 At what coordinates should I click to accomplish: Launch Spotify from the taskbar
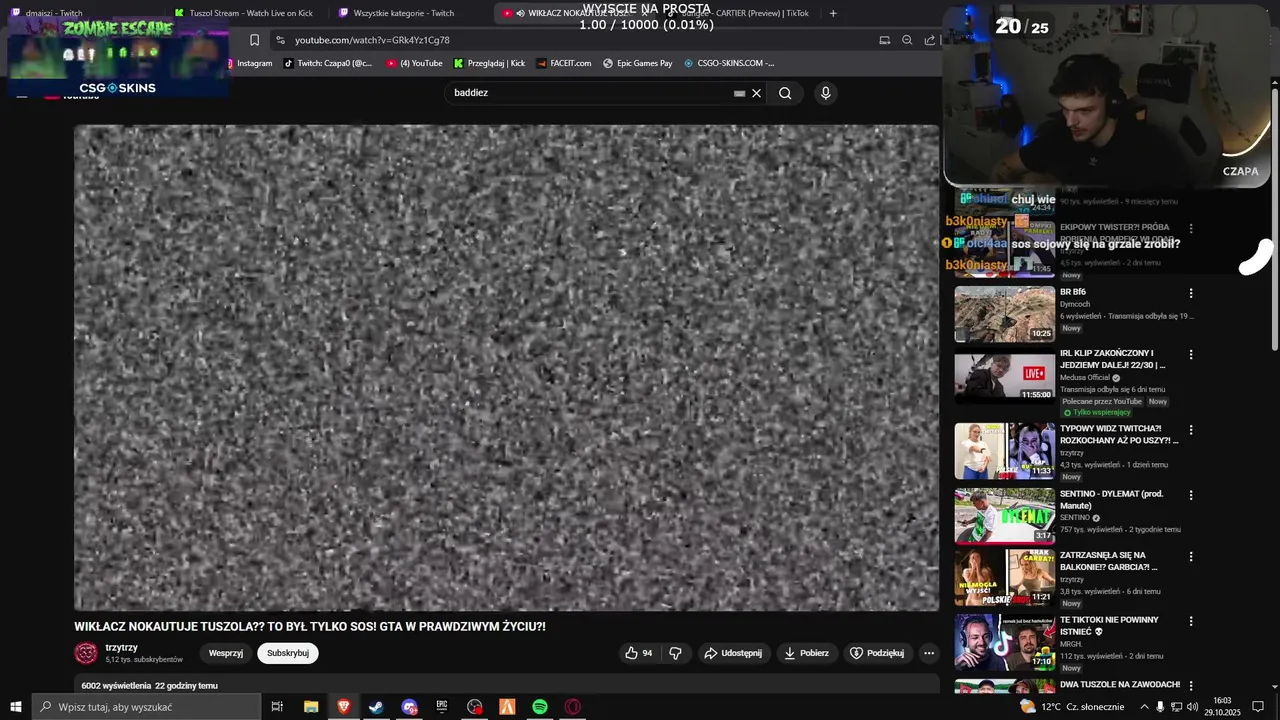tap(540, 707)
